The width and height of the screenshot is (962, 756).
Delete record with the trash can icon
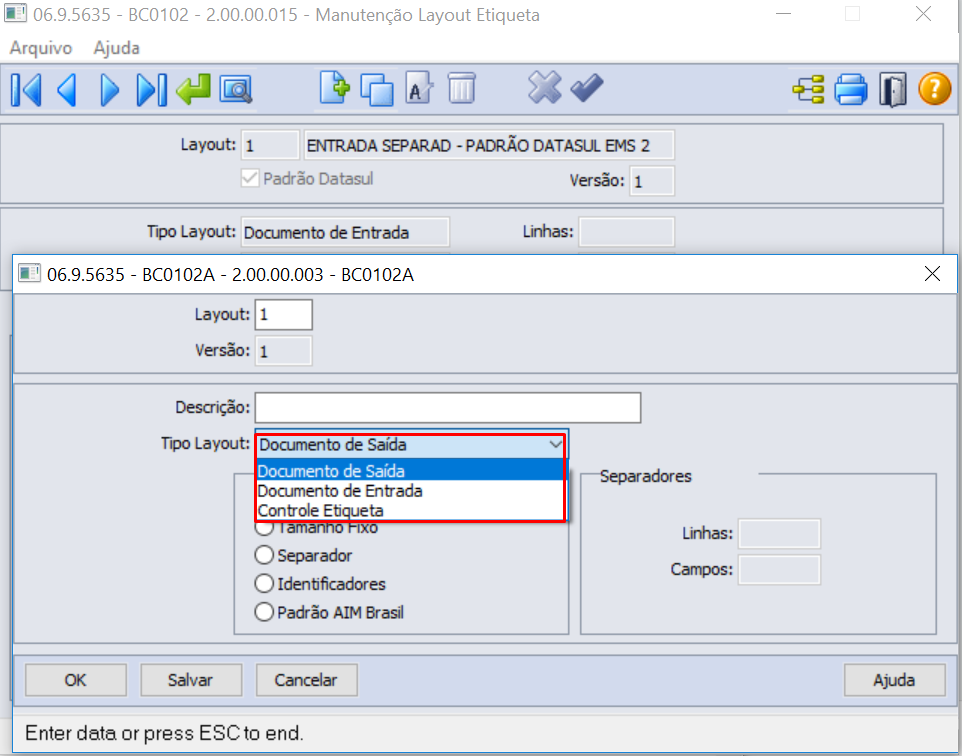click(x=461, y=88)
